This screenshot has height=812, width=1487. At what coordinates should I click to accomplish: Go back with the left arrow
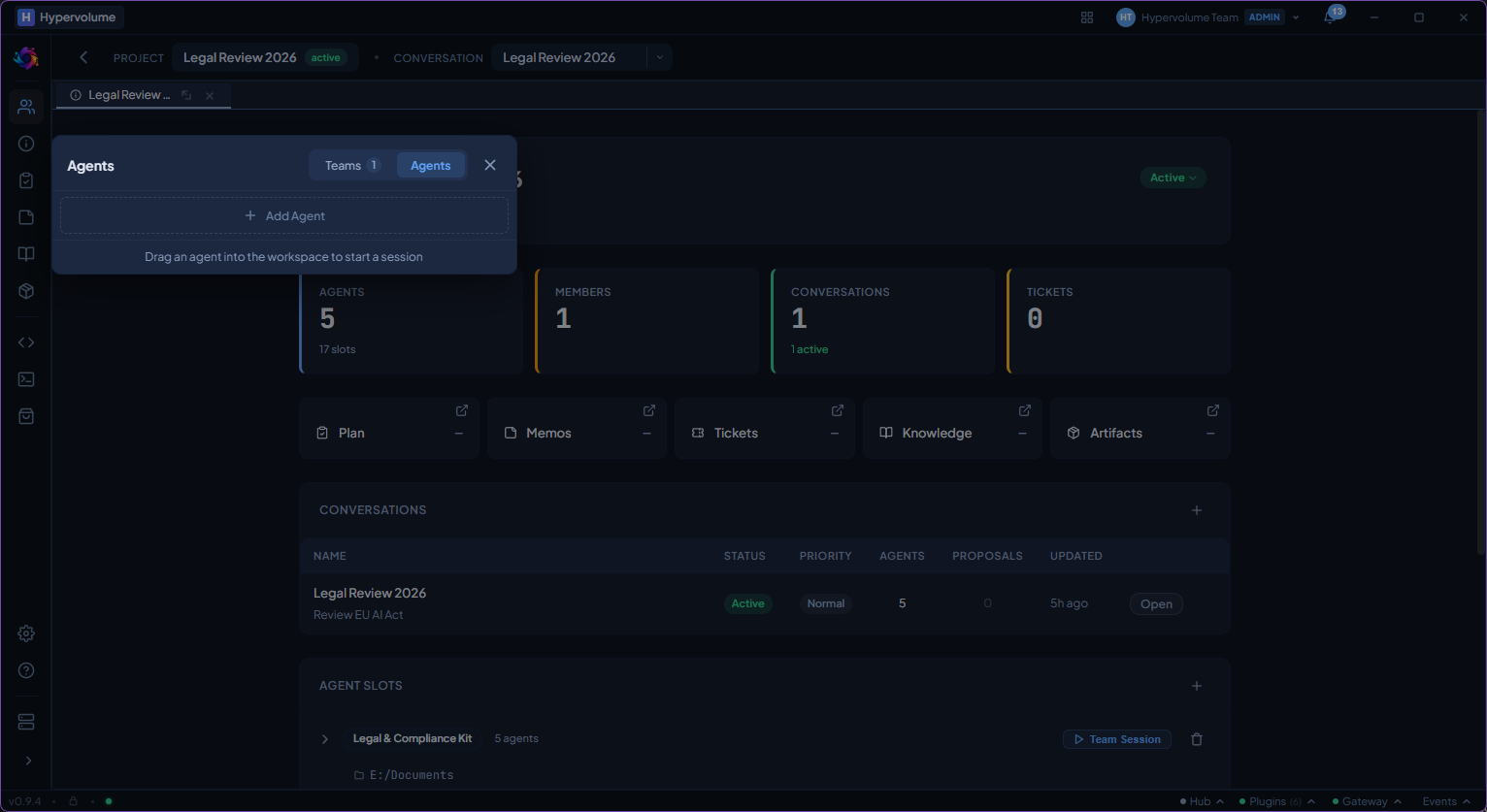tap(83, 58)
